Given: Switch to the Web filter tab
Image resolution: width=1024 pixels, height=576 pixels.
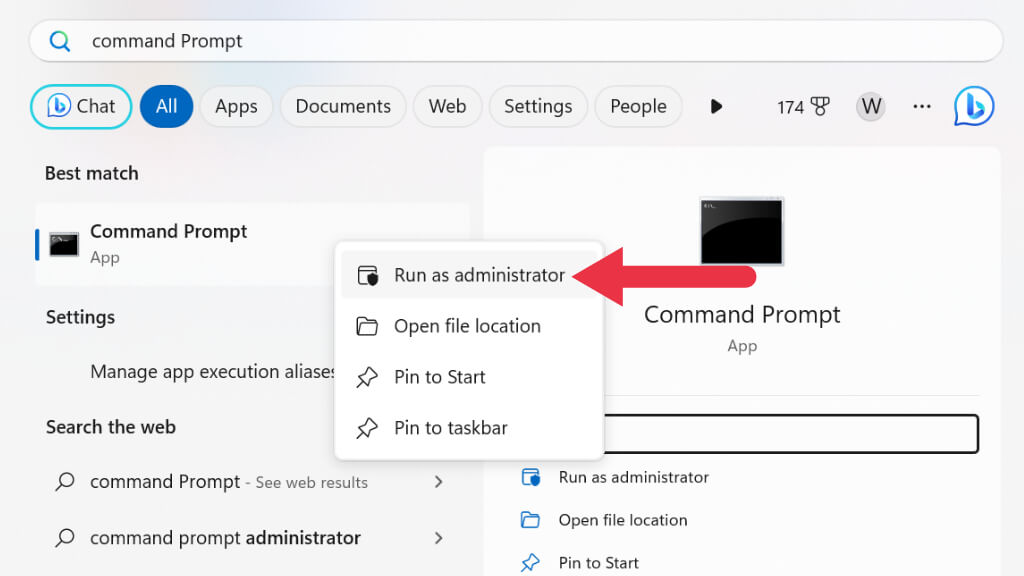Looking at the screenshot, I should 447,106.
